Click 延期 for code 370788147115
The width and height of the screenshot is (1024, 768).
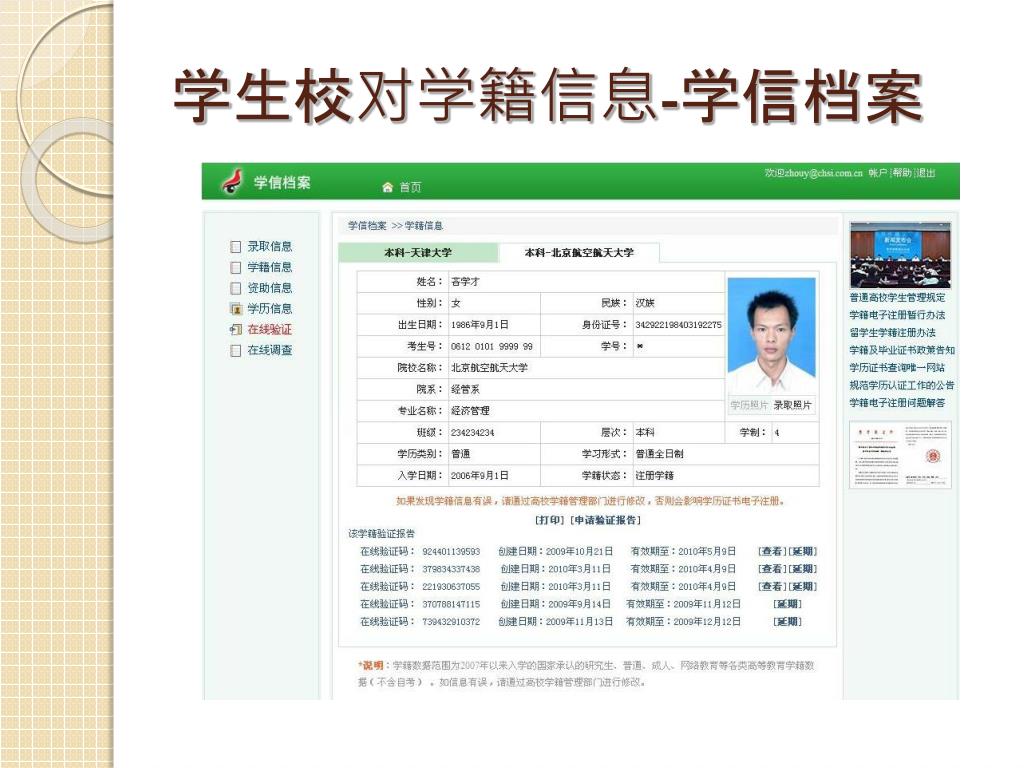pyautogui.click(x=788, y=604)
